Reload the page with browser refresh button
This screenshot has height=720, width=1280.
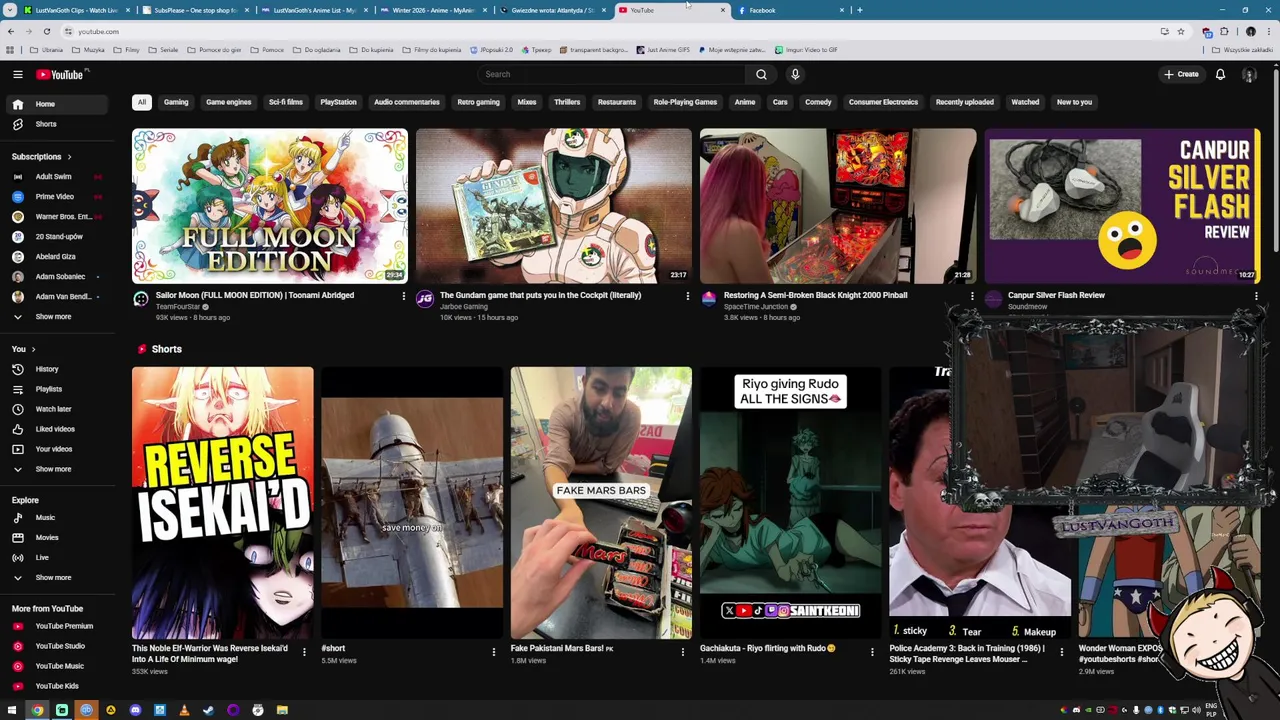[x=46, y=31]
